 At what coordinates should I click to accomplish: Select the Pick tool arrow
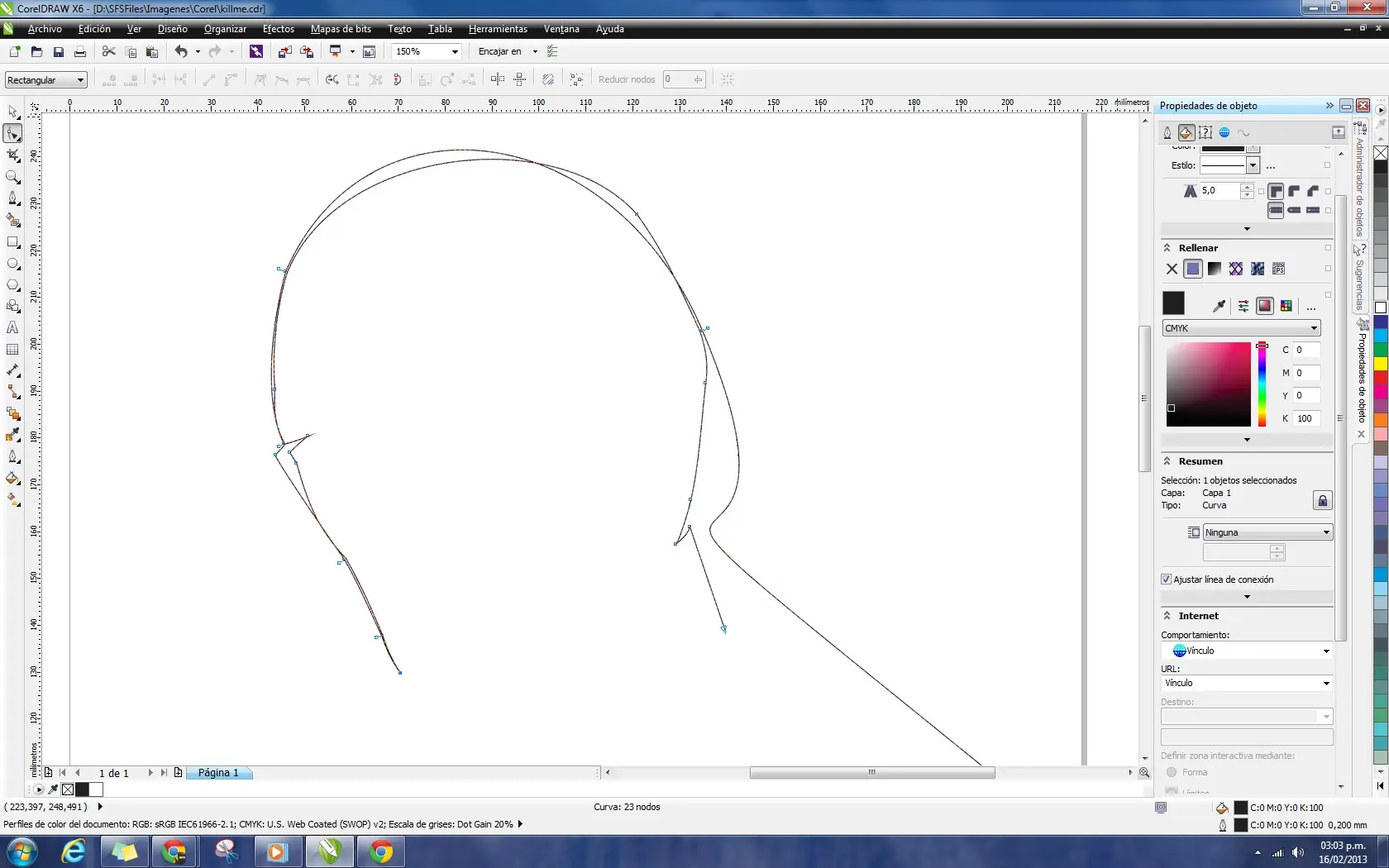pos(12,112)
